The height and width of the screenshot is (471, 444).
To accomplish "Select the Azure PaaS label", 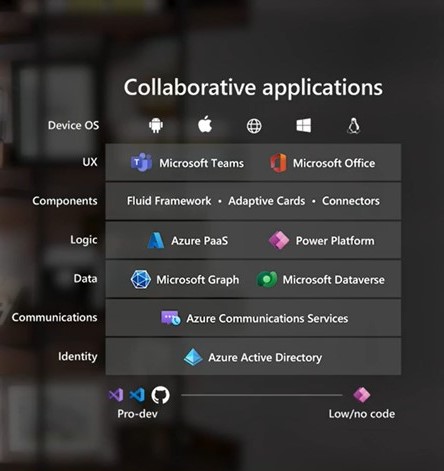I will tap(199, 240).
